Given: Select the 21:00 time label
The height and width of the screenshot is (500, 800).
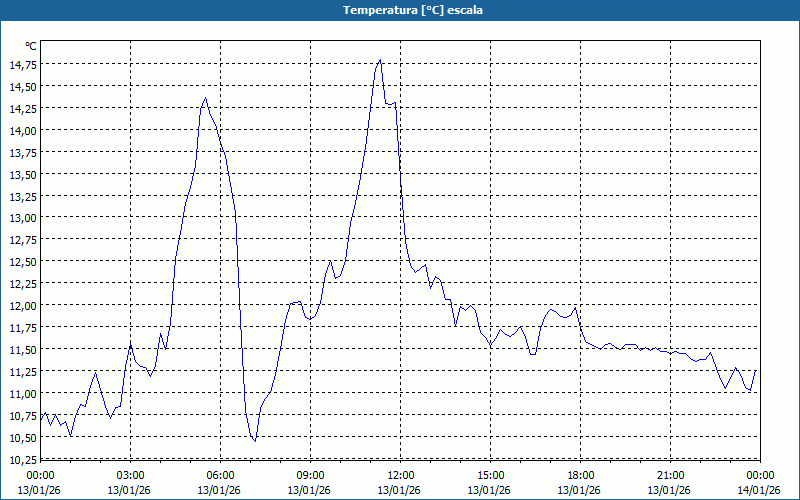Looking at the screenshot, I should pos(670,475).
